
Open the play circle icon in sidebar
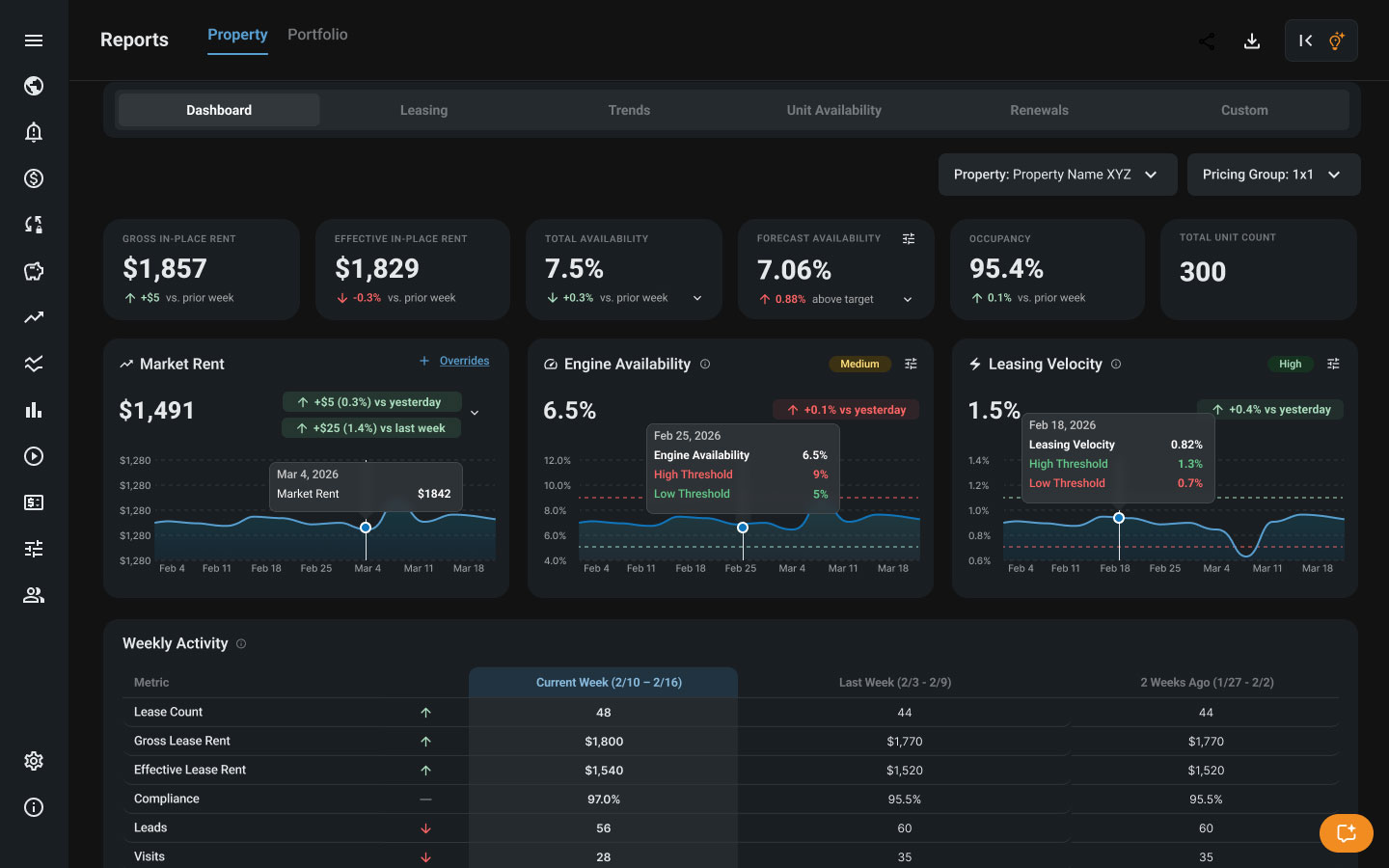(34, 456)
